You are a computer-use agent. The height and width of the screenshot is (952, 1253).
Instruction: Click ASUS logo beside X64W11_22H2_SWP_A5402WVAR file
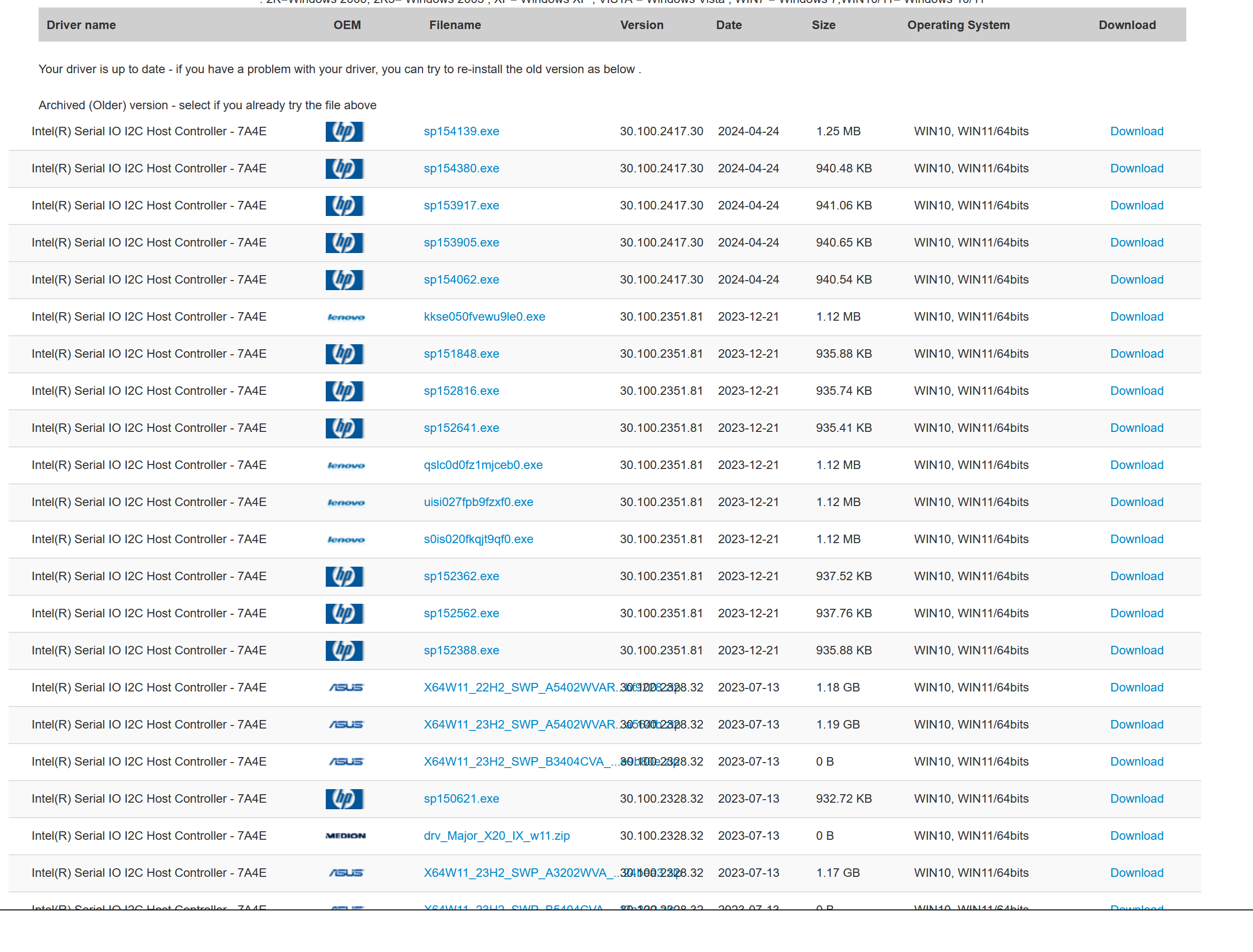pos(346,687)
